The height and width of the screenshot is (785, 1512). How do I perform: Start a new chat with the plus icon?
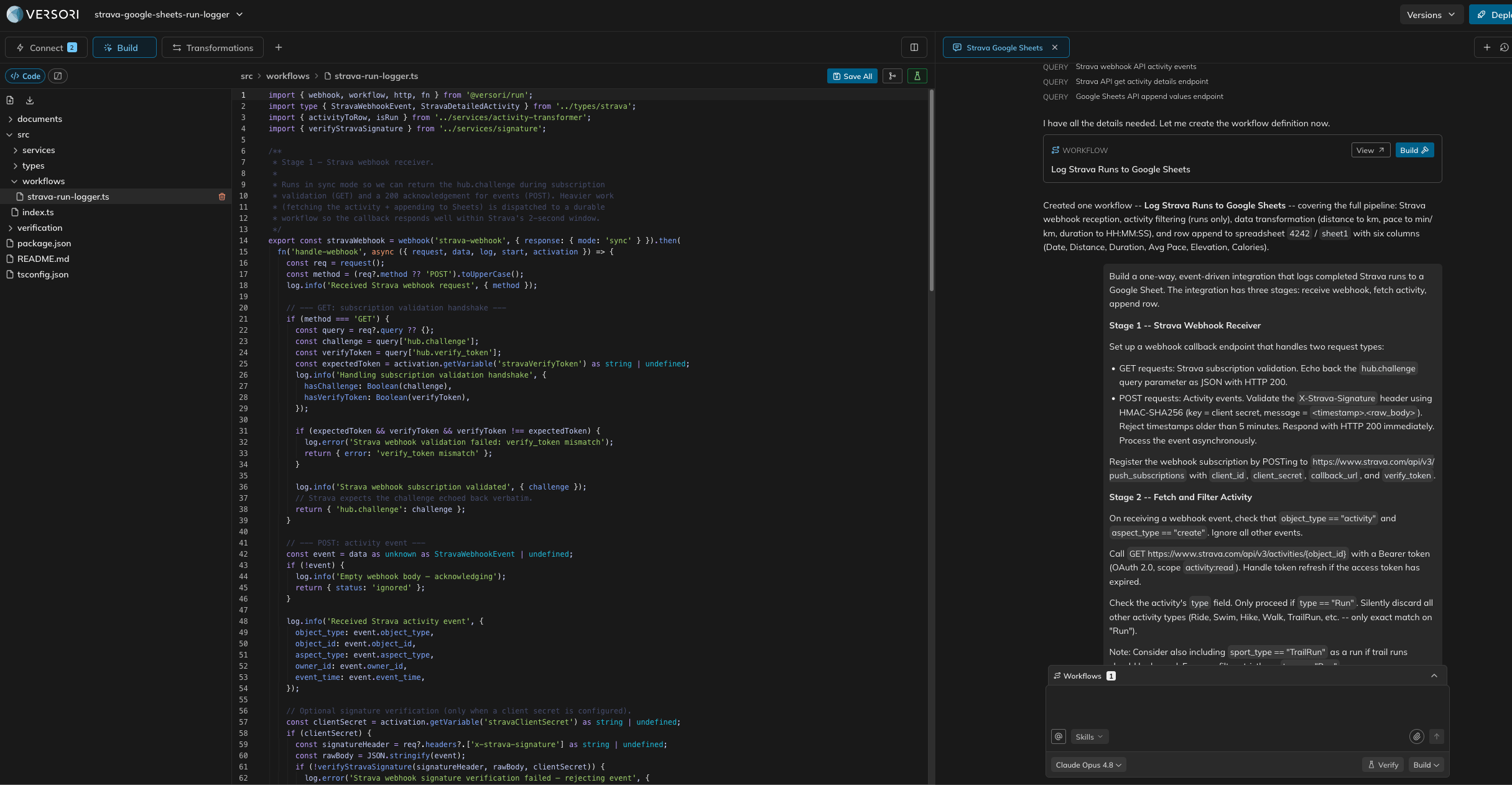1486,47
